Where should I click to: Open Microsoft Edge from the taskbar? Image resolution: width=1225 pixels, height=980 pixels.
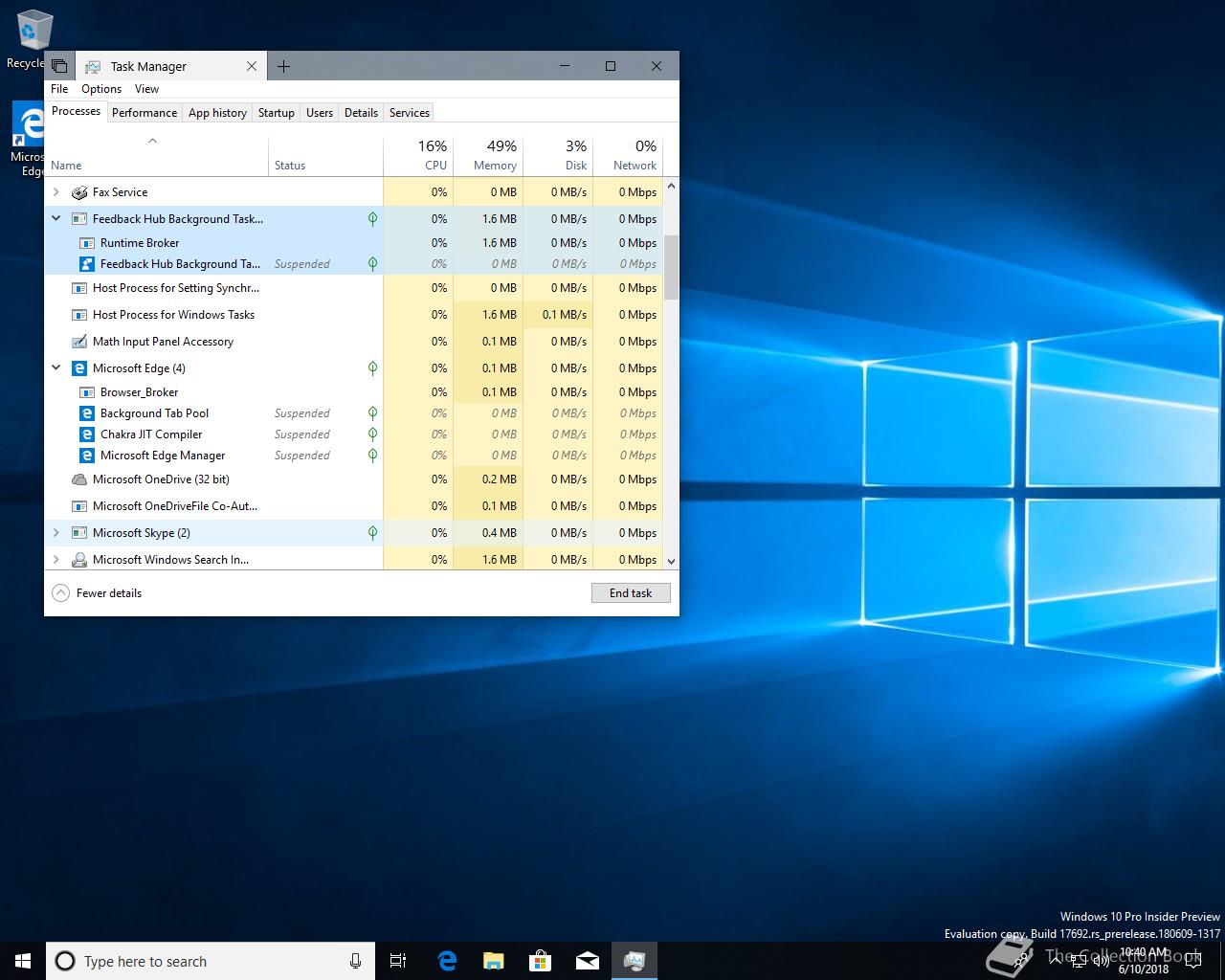pos(447,961)
